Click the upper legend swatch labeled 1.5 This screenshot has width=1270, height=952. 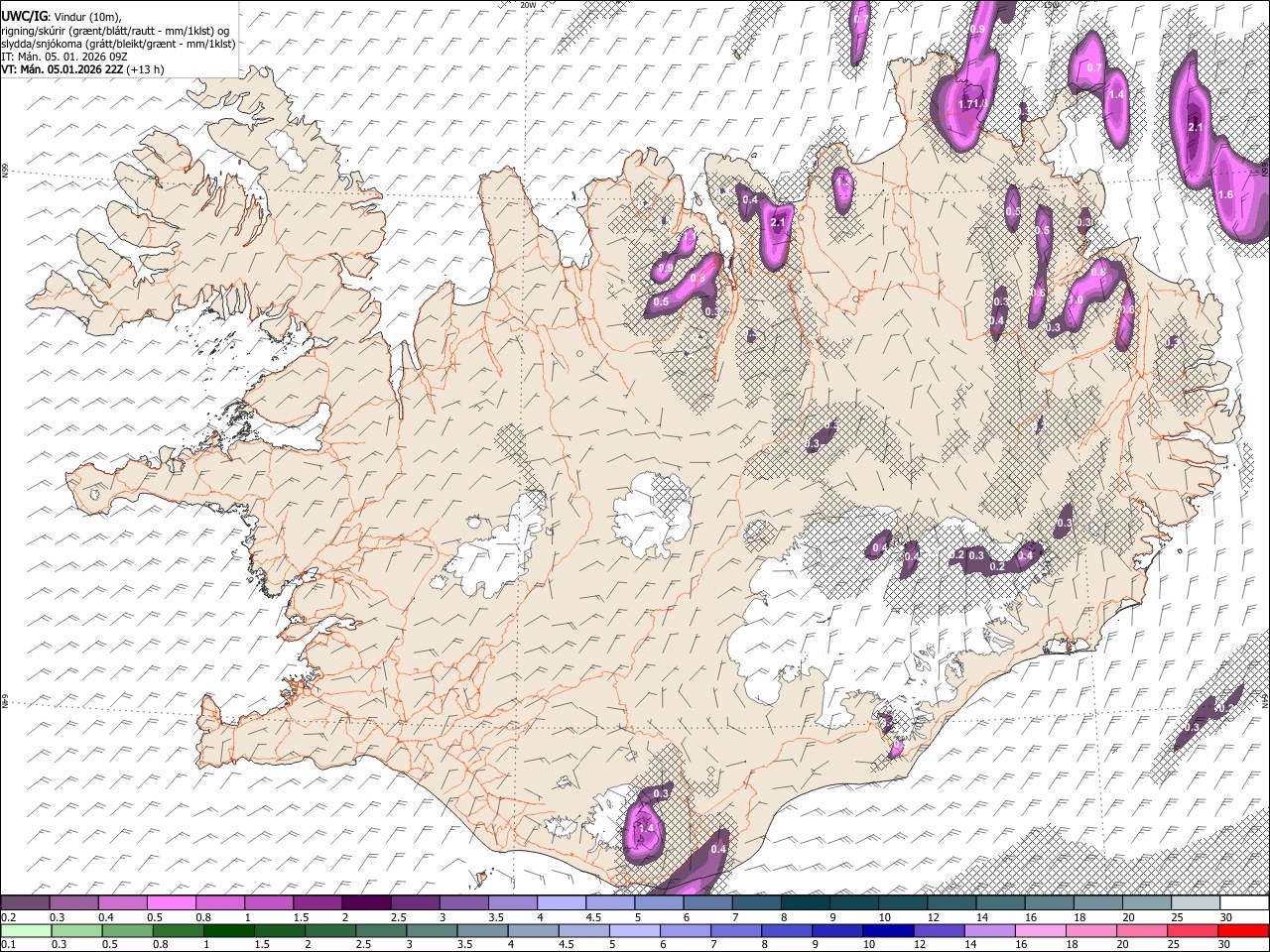[317, 902]
